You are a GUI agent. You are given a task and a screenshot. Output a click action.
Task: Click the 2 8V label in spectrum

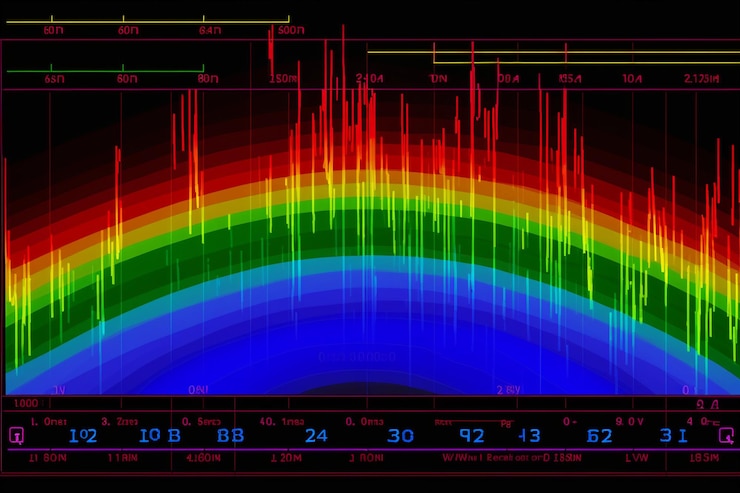508,390
